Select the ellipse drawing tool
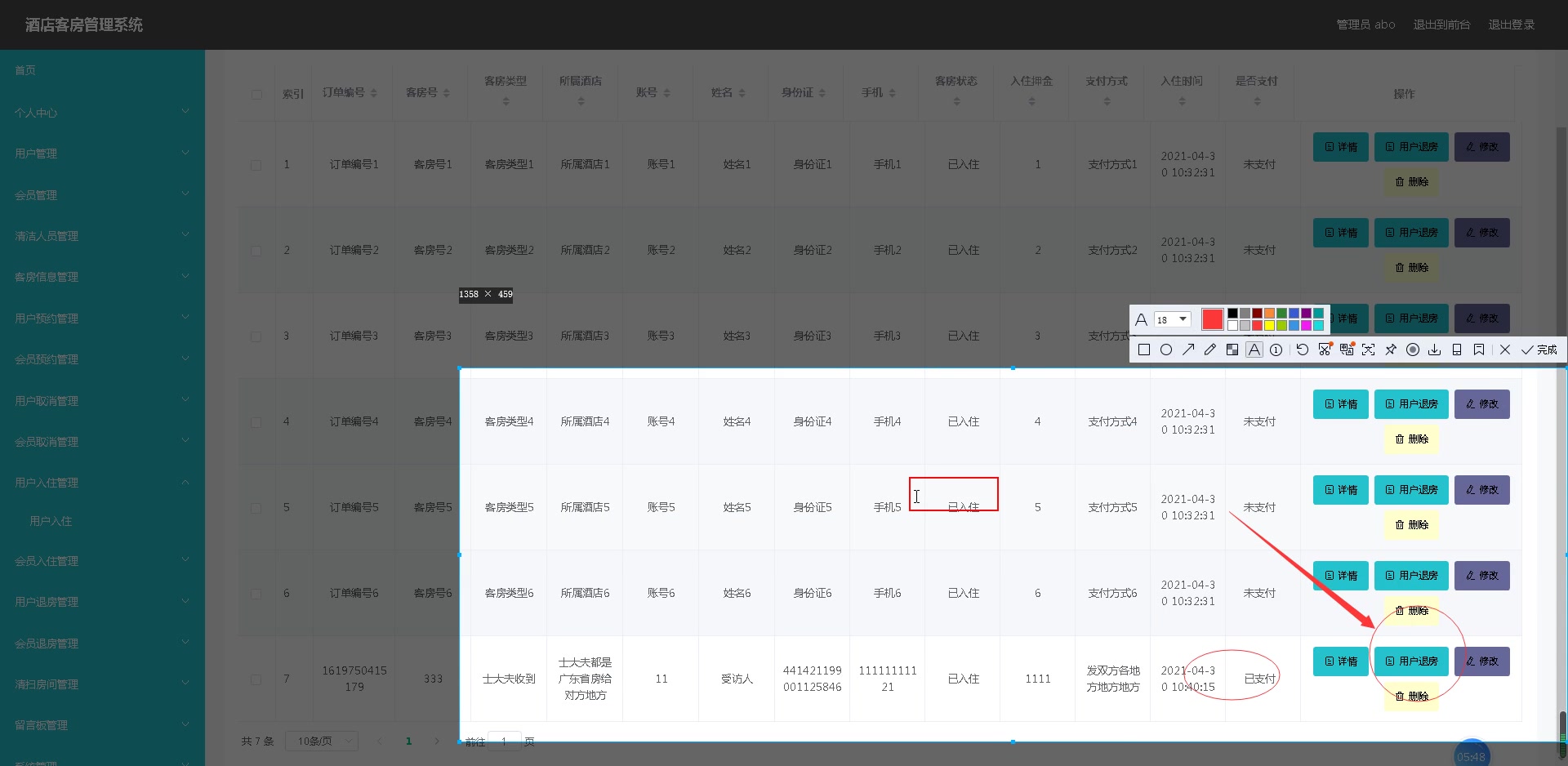The height and width of the screenshot is (766, 1568). pyautogui.click(x=1166, y=350)
